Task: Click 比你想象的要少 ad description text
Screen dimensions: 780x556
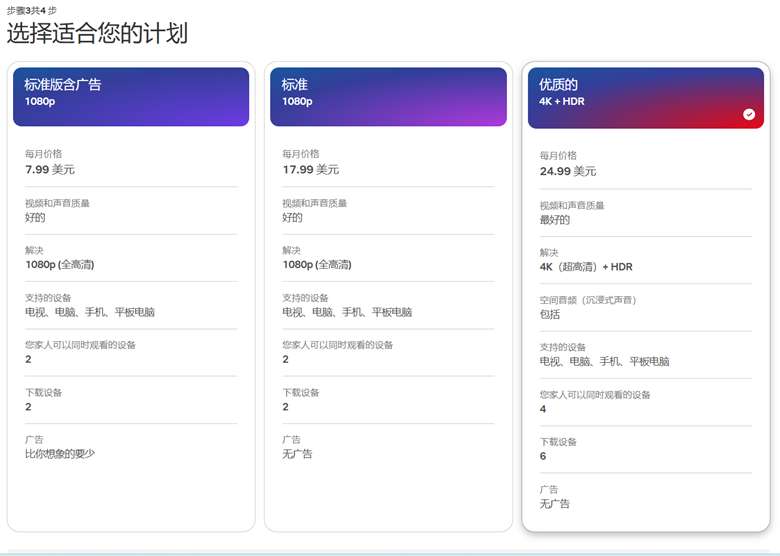Action: [60, 454]
